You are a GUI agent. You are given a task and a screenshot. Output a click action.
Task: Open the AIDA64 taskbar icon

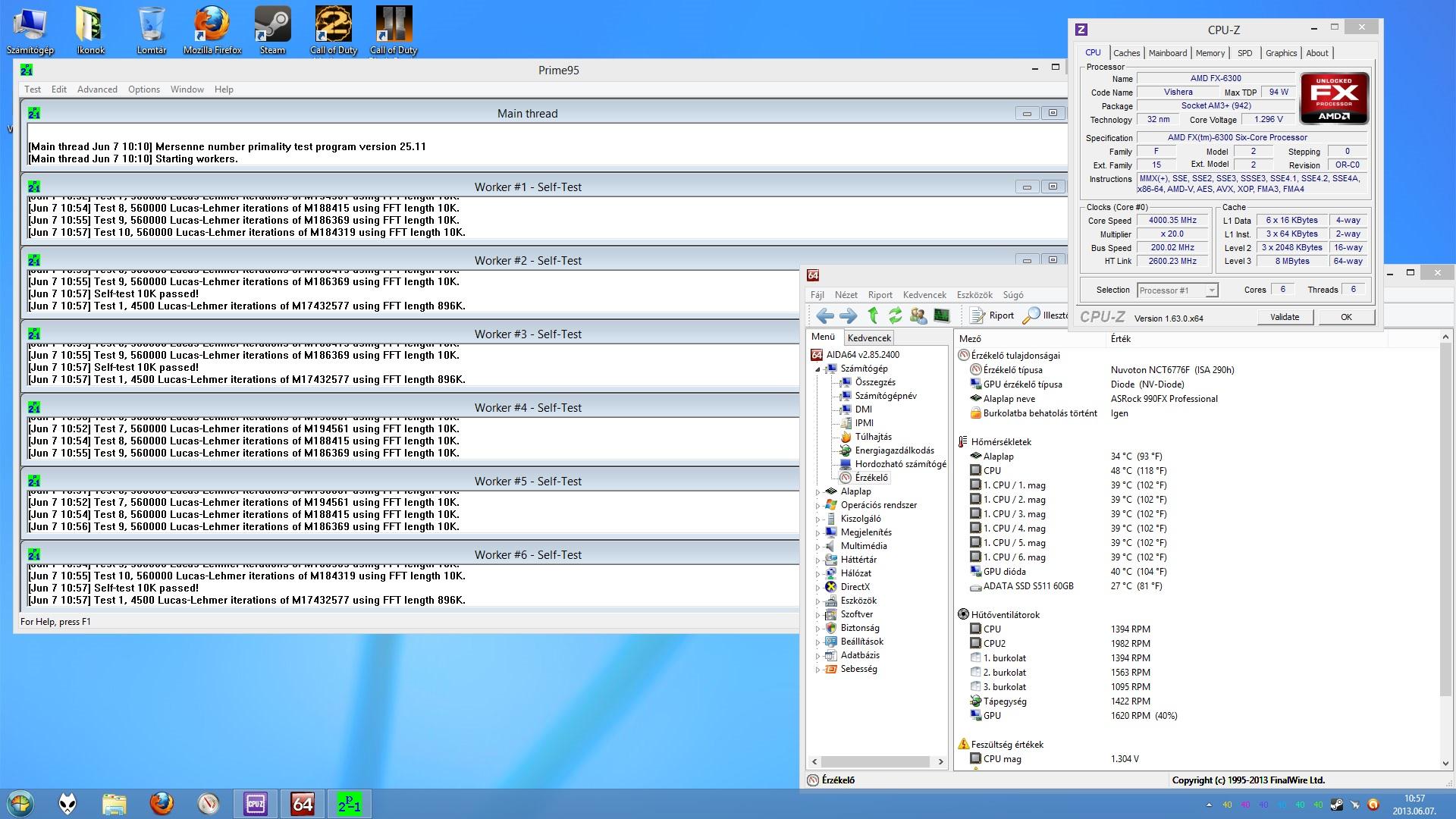coord(303,804)
